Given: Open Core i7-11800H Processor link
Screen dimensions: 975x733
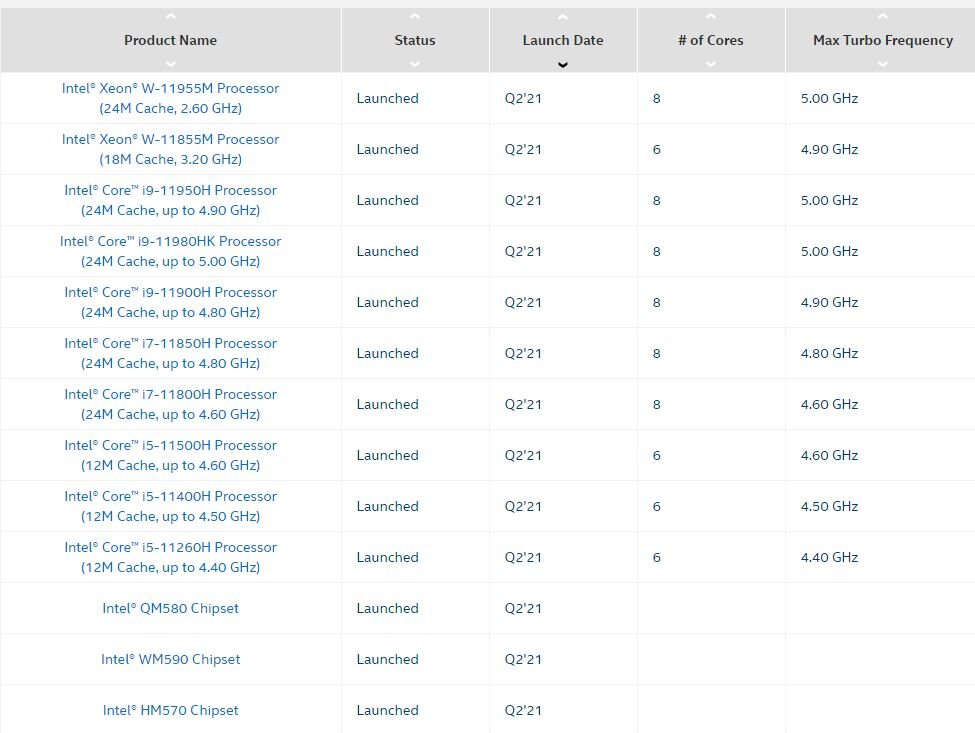Looking at the screenshot, I should [170, 404].
